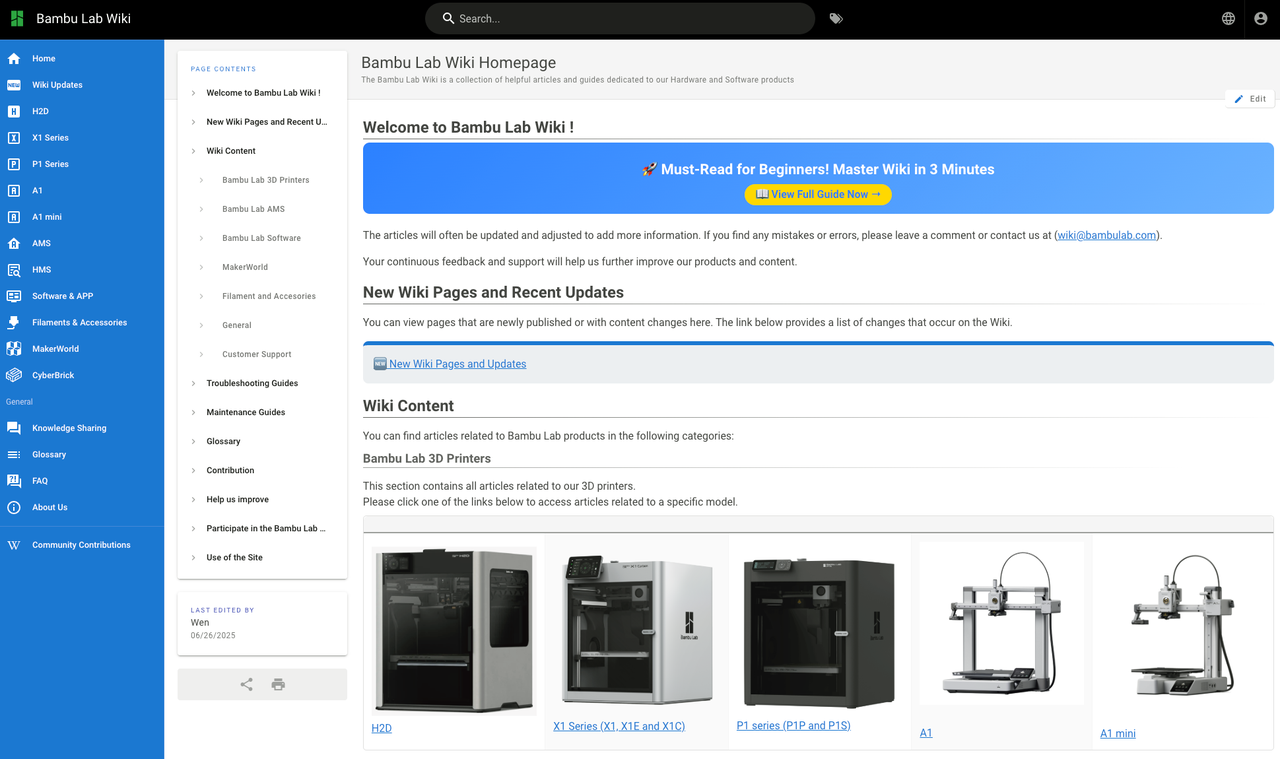Open tags browser via the tag icon

(x=836, y=19)
